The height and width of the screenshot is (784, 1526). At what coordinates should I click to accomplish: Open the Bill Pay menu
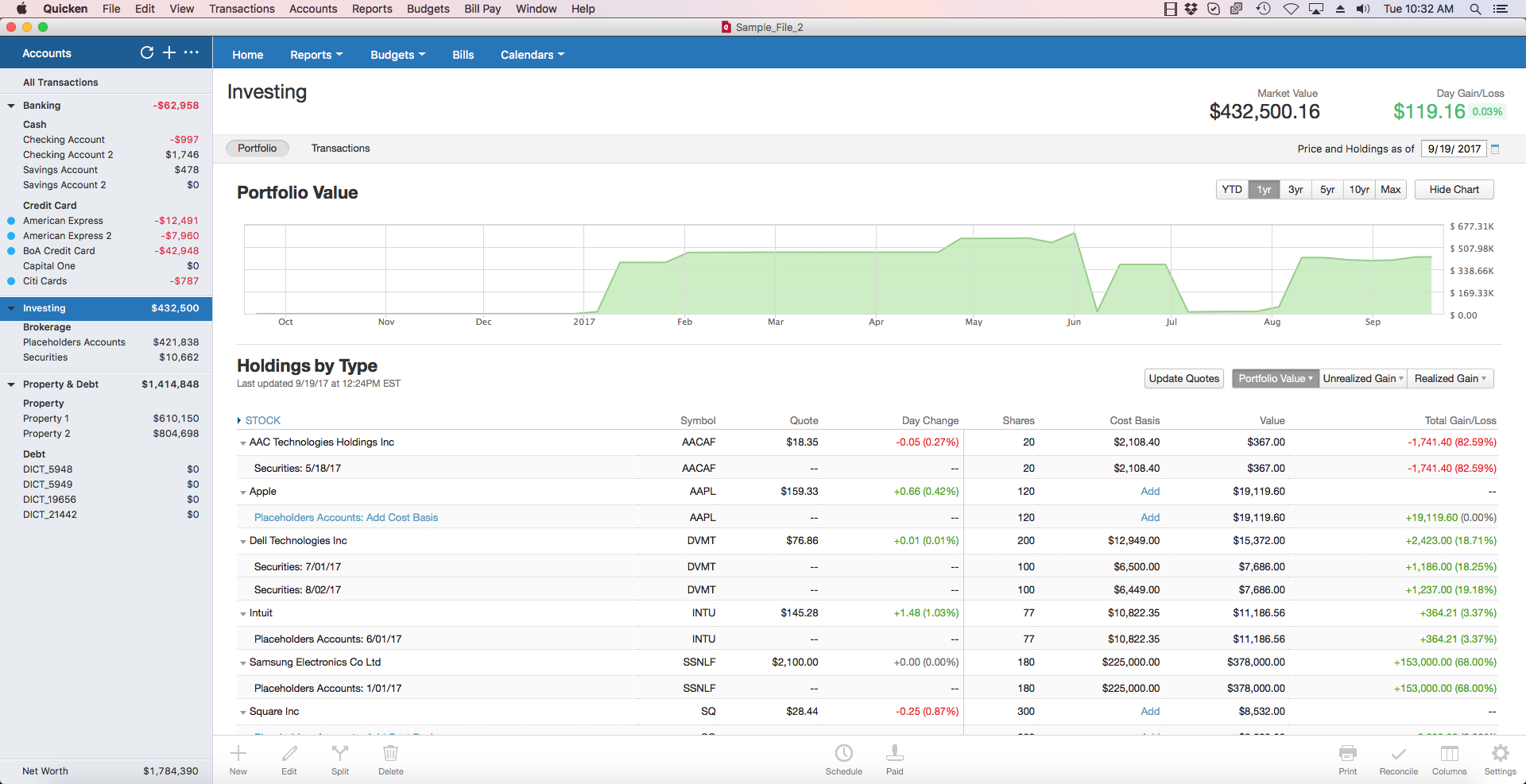[x=482, y=9]
